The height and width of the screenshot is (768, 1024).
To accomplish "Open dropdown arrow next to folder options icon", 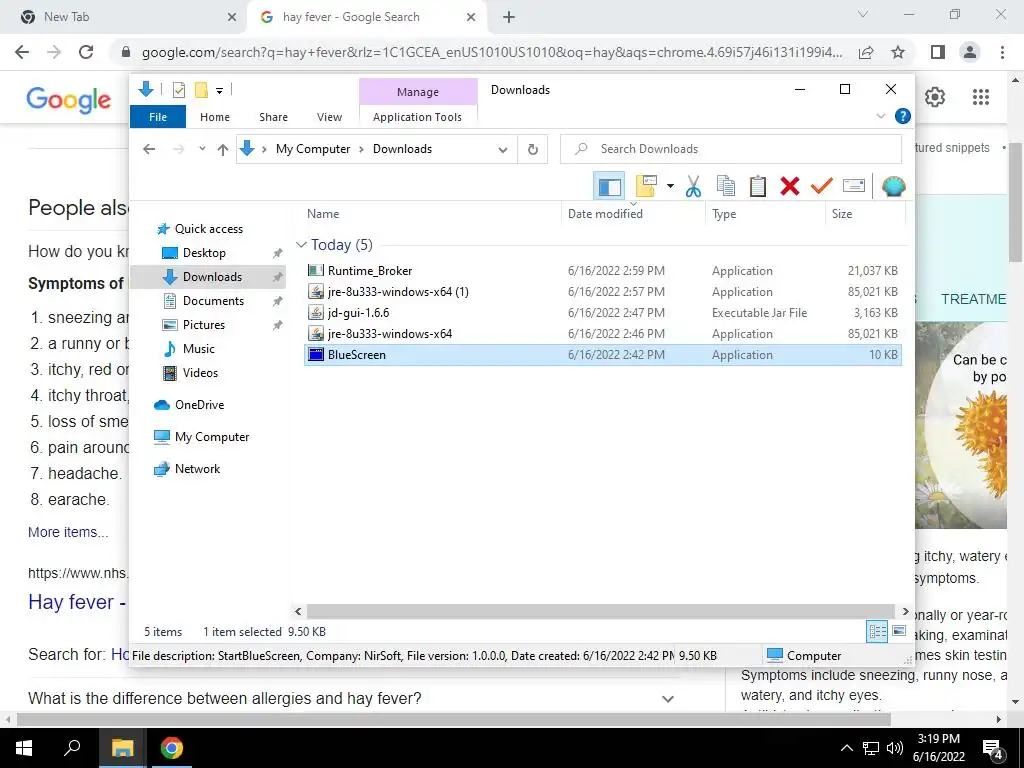I will (670, 187).
